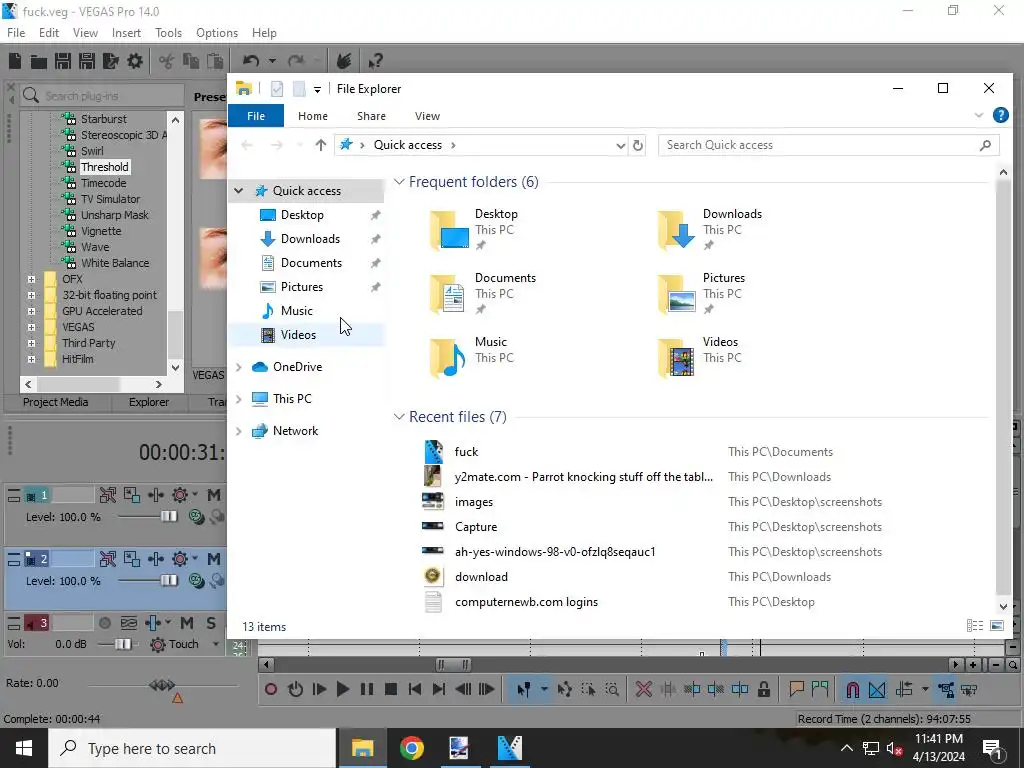The width and height of the screenshot is (1024, 768).
Task: Select Videos in File Explorer sidebar
Action: (x=298, y=335)
